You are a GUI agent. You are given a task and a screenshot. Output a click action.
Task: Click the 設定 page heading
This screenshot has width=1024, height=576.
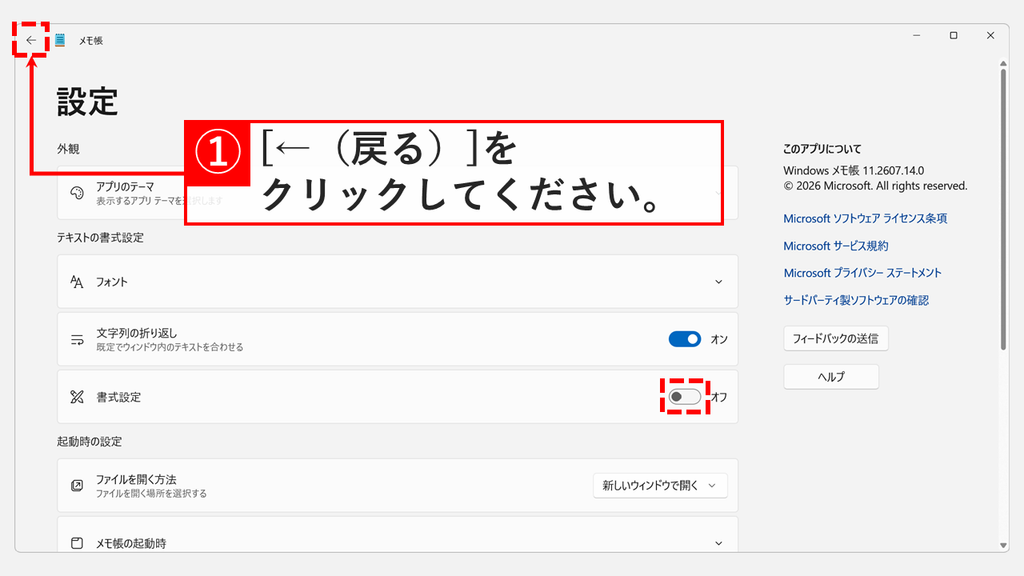coord(87,101)
